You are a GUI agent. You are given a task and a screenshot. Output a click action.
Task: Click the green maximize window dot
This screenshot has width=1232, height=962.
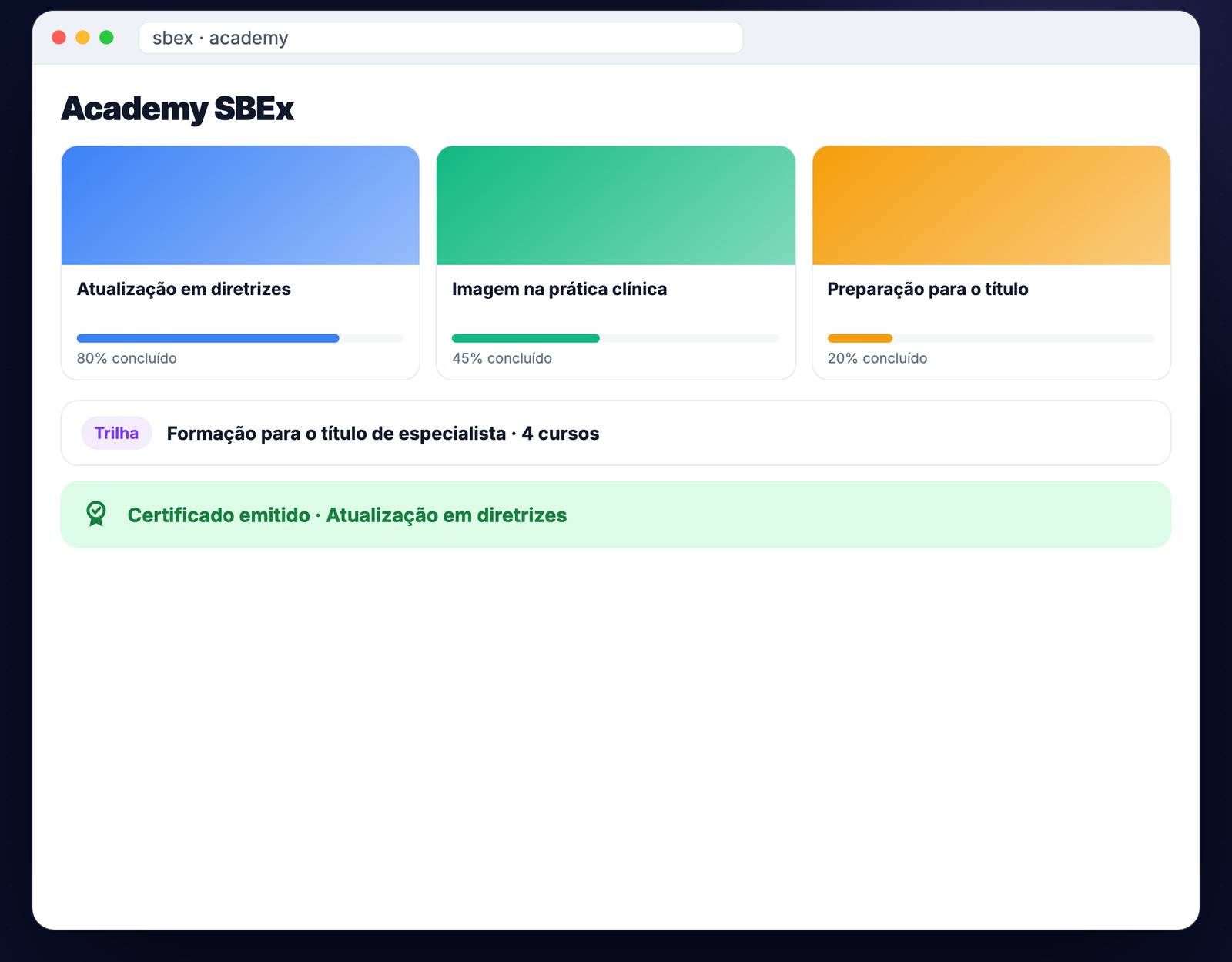point(106,37)
